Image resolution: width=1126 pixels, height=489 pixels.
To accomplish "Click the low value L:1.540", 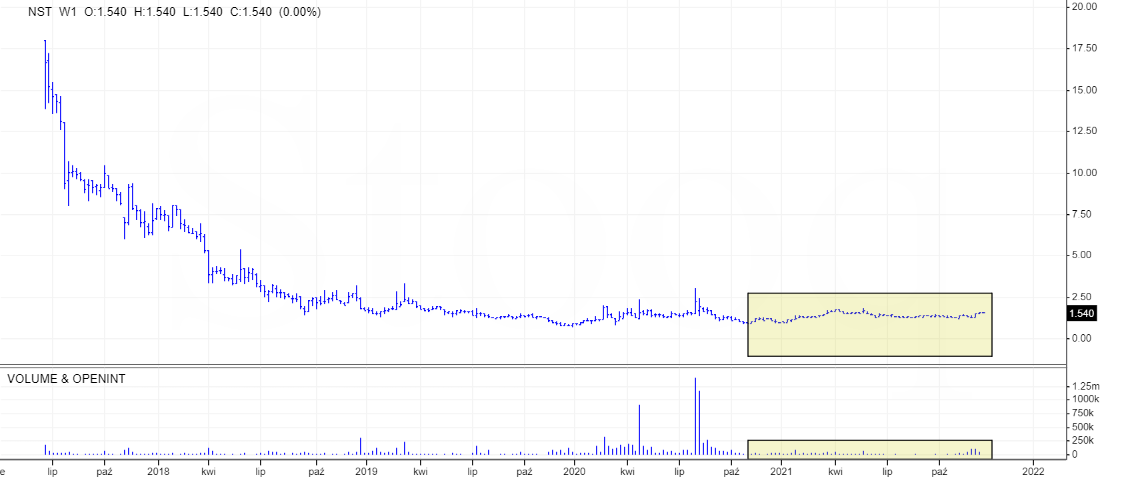I will click(203, 12).
